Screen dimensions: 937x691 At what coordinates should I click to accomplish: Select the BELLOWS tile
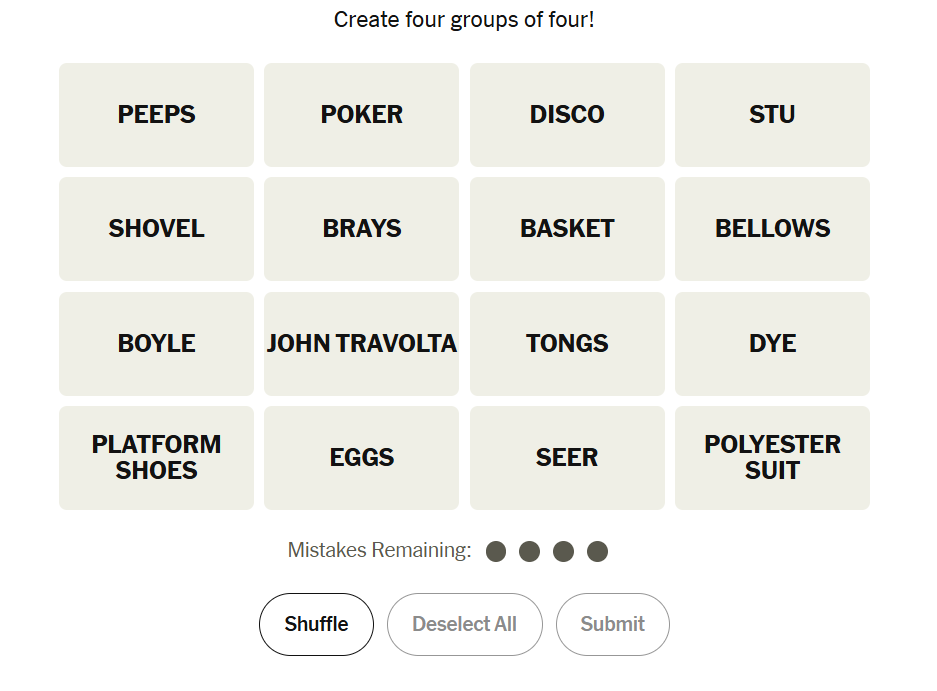pyautogui.click(x=772, y=229)
